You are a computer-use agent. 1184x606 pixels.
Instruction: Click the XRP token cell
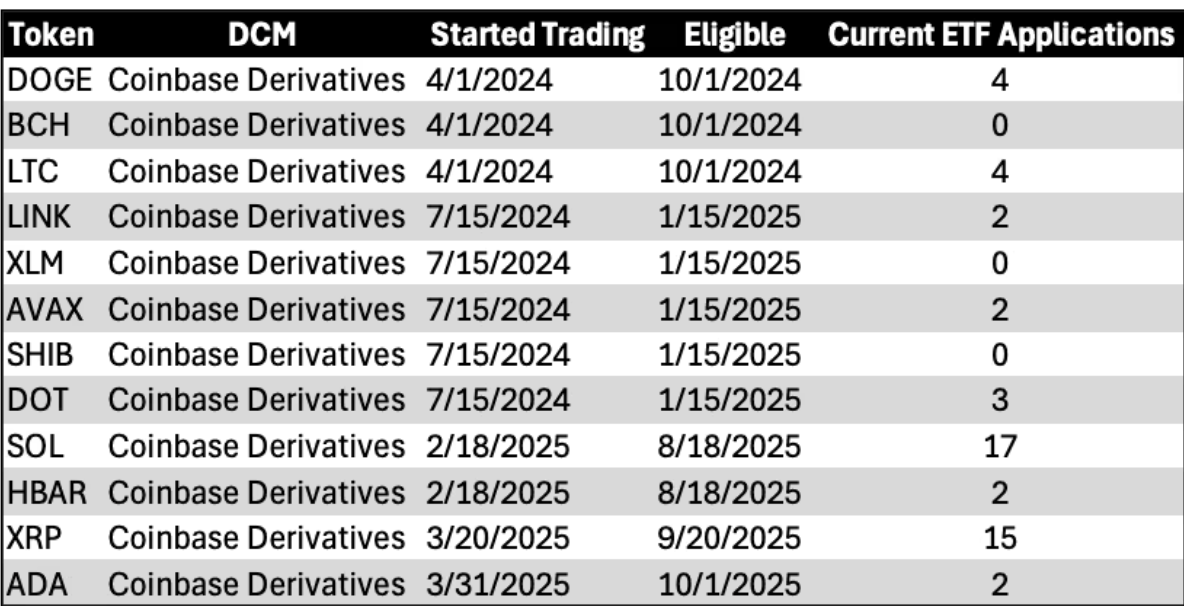click(34, 538)
